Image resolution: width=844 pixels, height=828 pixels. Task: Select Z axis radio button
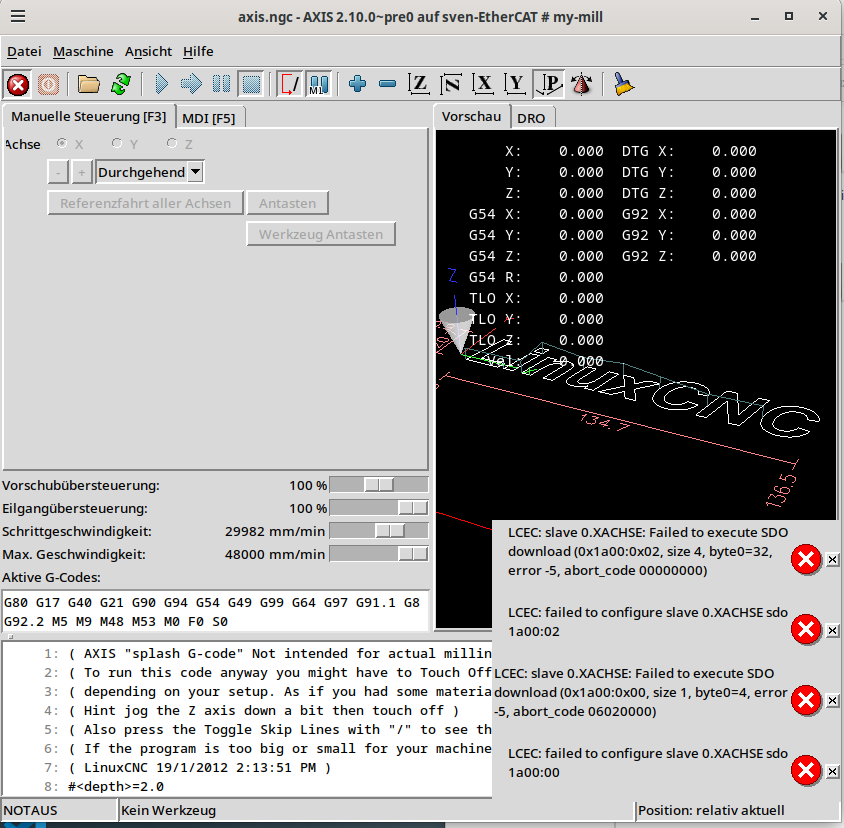(x=172, y=143)
